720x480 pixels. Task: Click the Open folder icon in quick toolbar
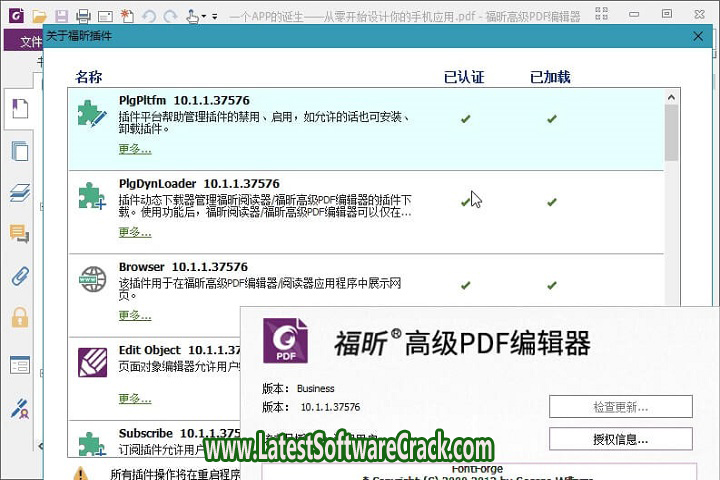click(x=39, y=16)
